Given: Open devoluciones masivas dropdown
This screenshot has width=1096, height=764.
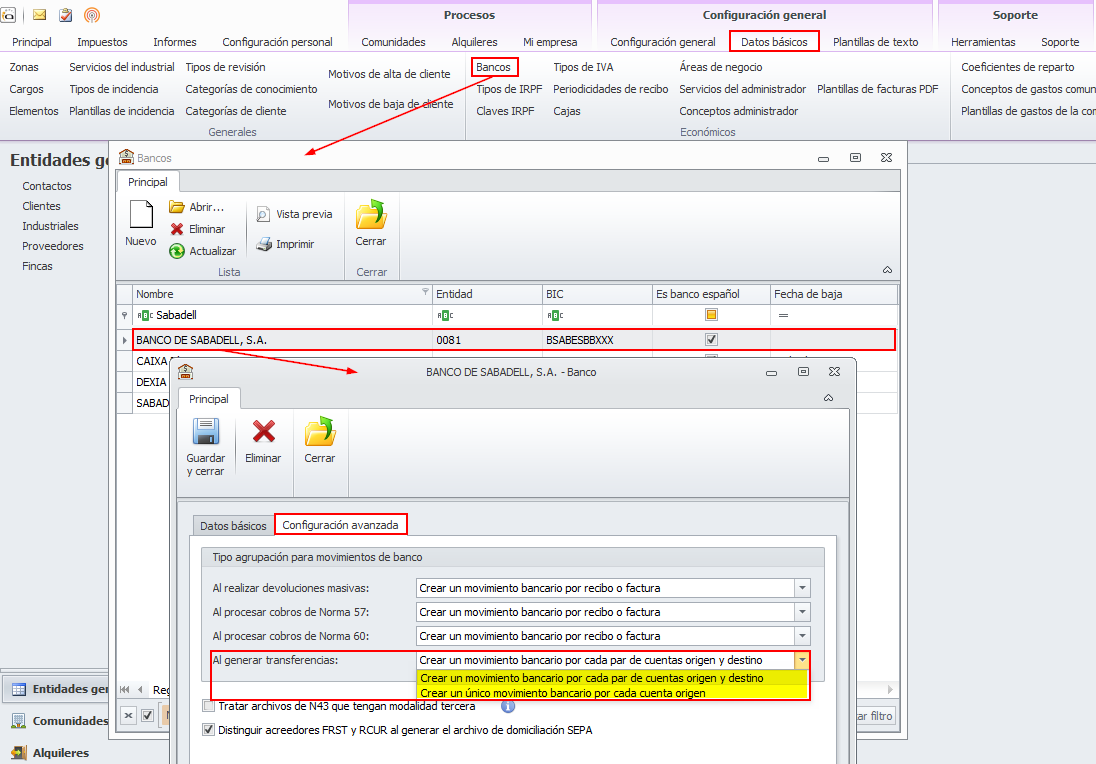Looking at the screenshot, I should tap(802, 588).
